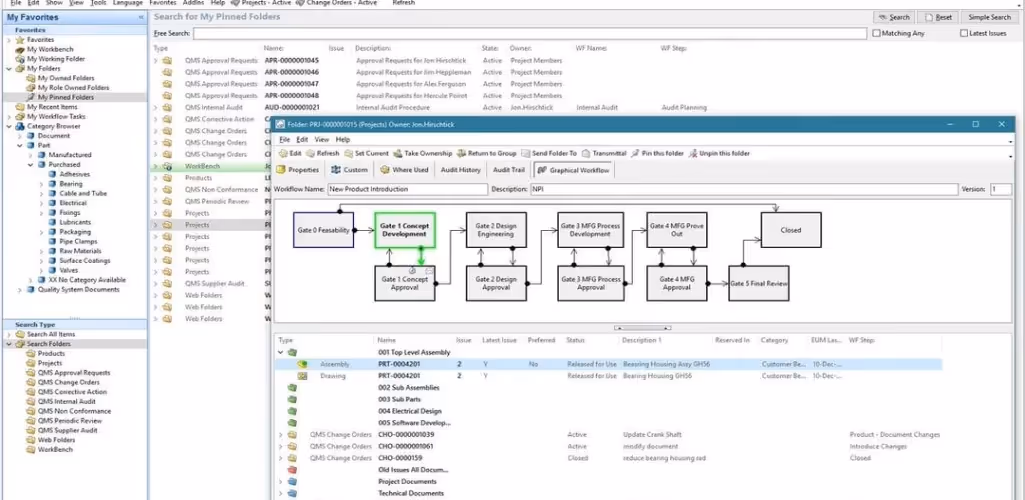Image resolution: width=1025 pixels, height=500 pixels.
Task: Click the Pin this folder icon
Action: coord(635,154)
